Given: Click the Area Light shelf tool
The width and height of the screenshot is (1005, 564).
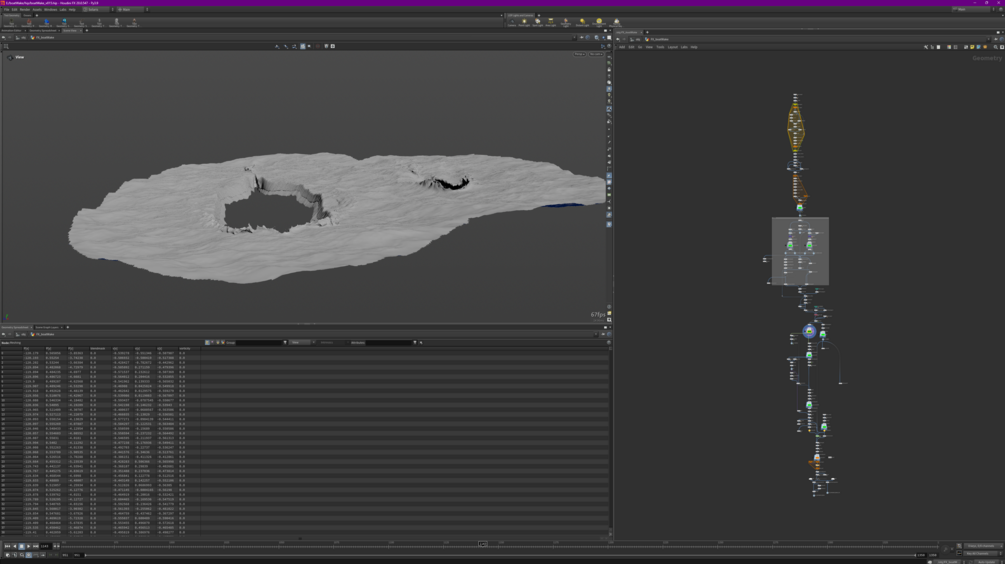Looking at the screenshot, I should pos(551,23).
